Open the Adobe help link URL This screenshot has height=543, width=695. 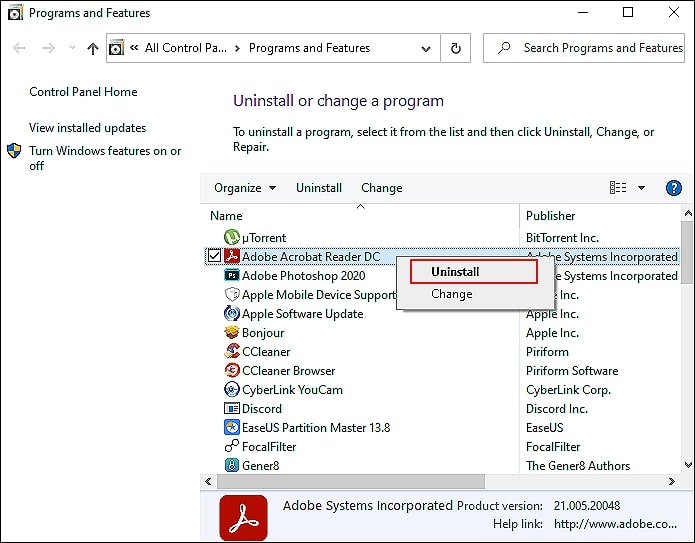[615, 524]
